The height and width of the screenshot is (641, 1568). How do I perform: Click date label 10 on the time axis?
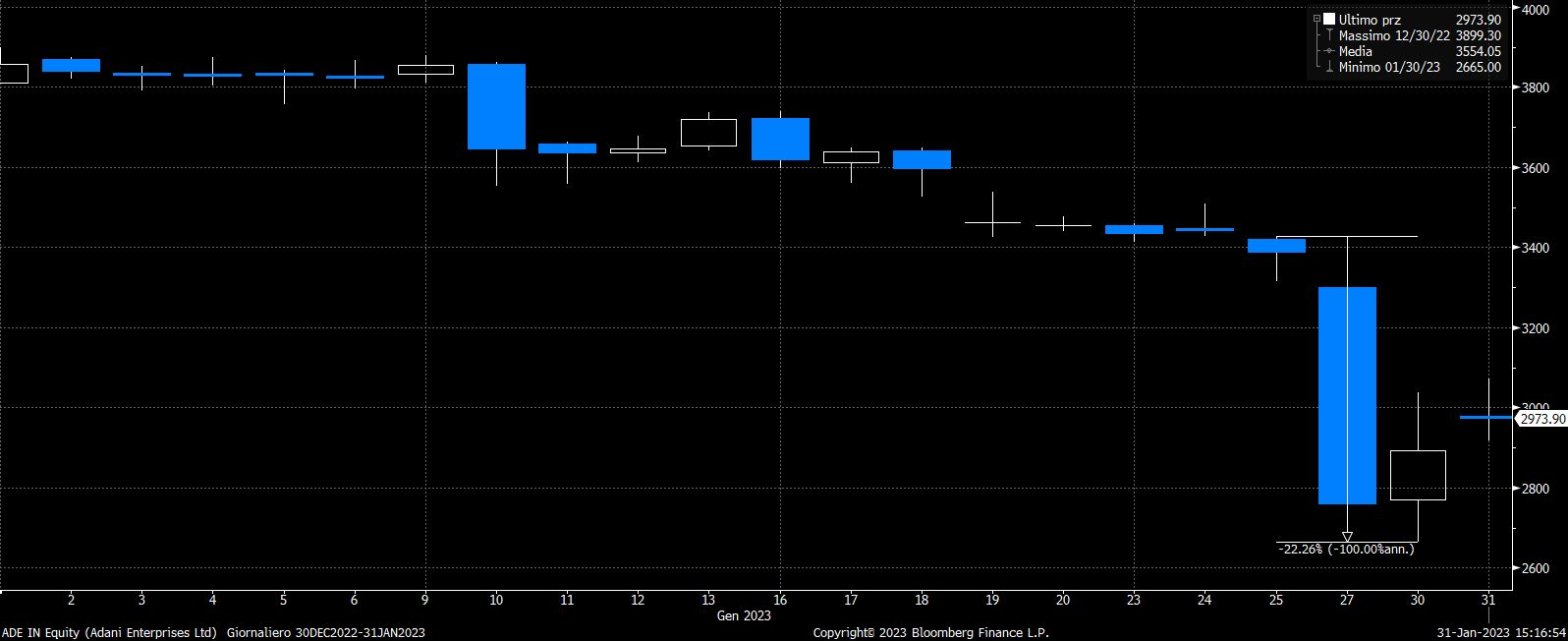tap(496, 600)
